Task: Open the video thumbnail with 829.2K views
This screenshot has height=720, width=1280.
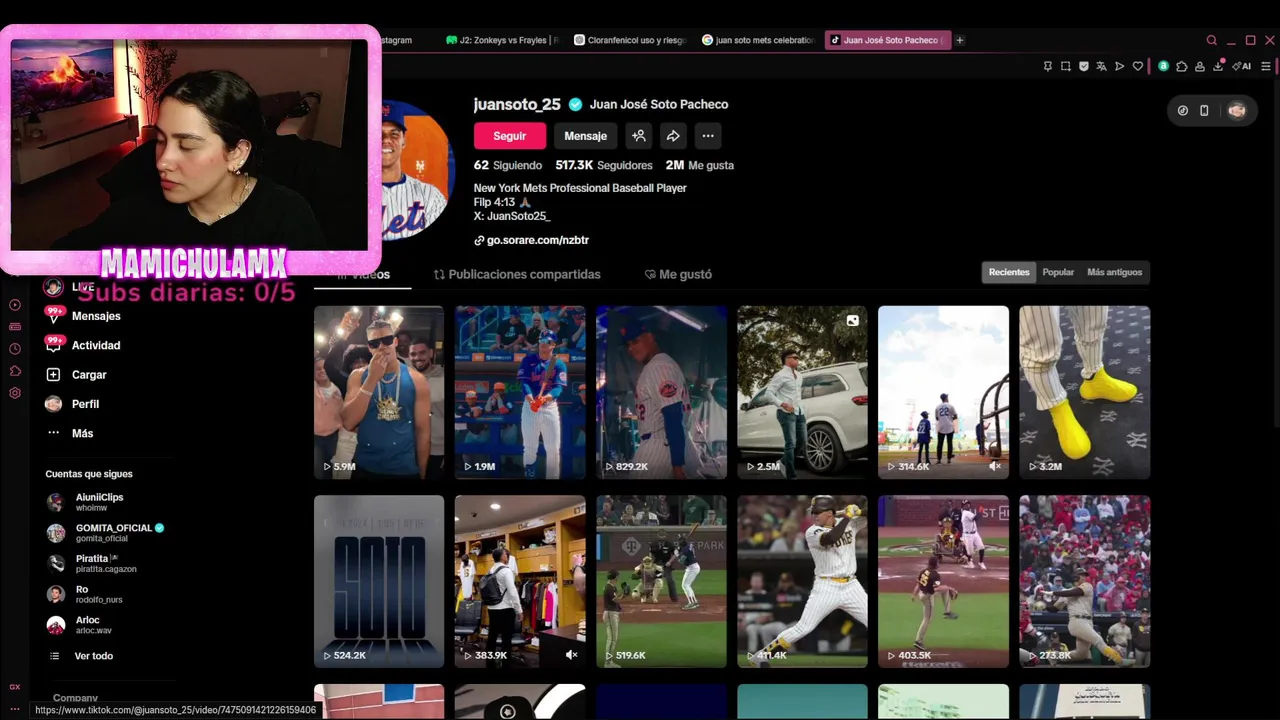Action: coord(661,392)
